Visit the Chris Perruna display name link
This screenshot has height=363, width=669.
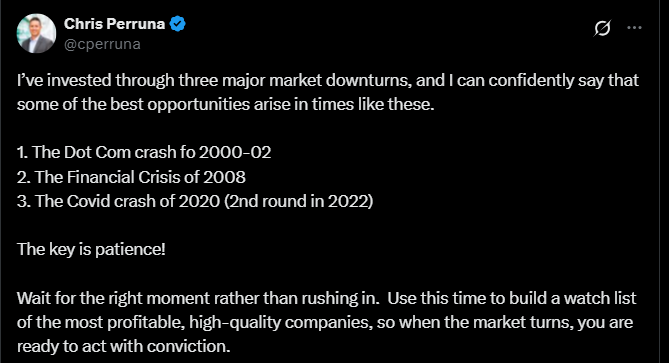114,24
